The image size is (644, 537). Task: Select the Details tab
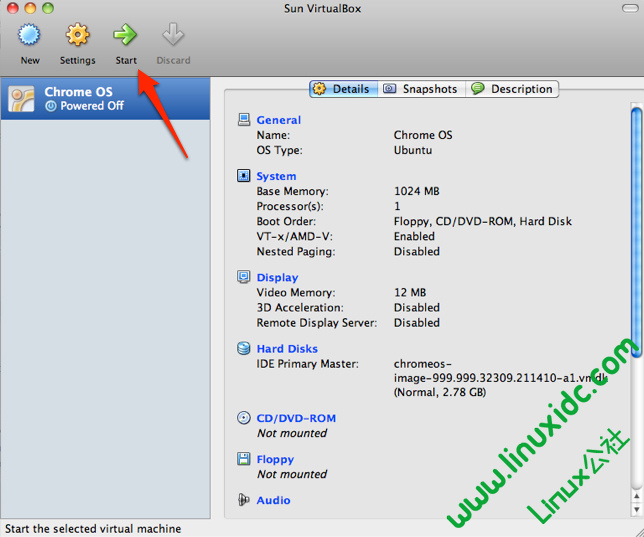[342, 89]
